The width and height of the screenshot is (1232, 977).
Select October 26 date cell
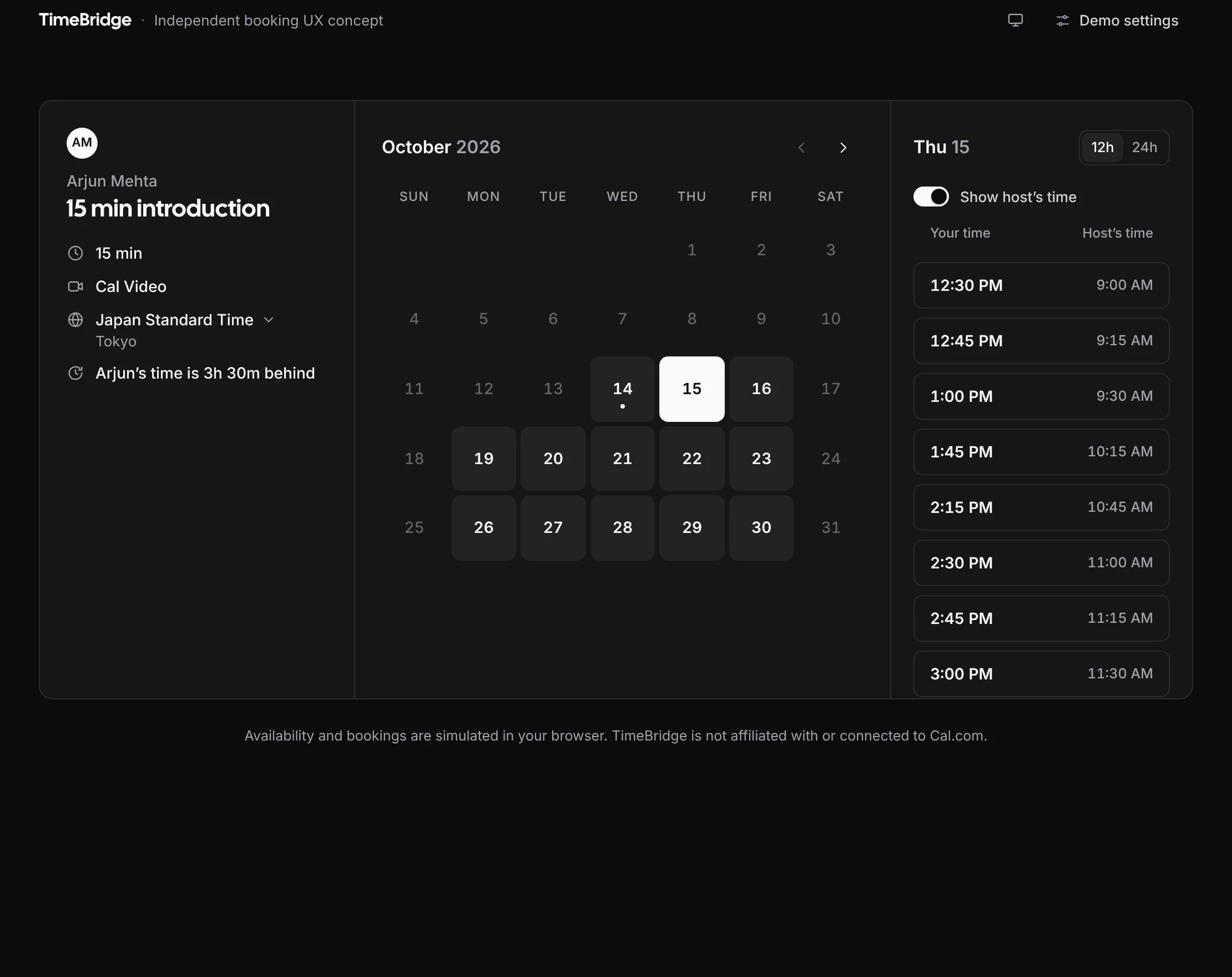(484, 527)
